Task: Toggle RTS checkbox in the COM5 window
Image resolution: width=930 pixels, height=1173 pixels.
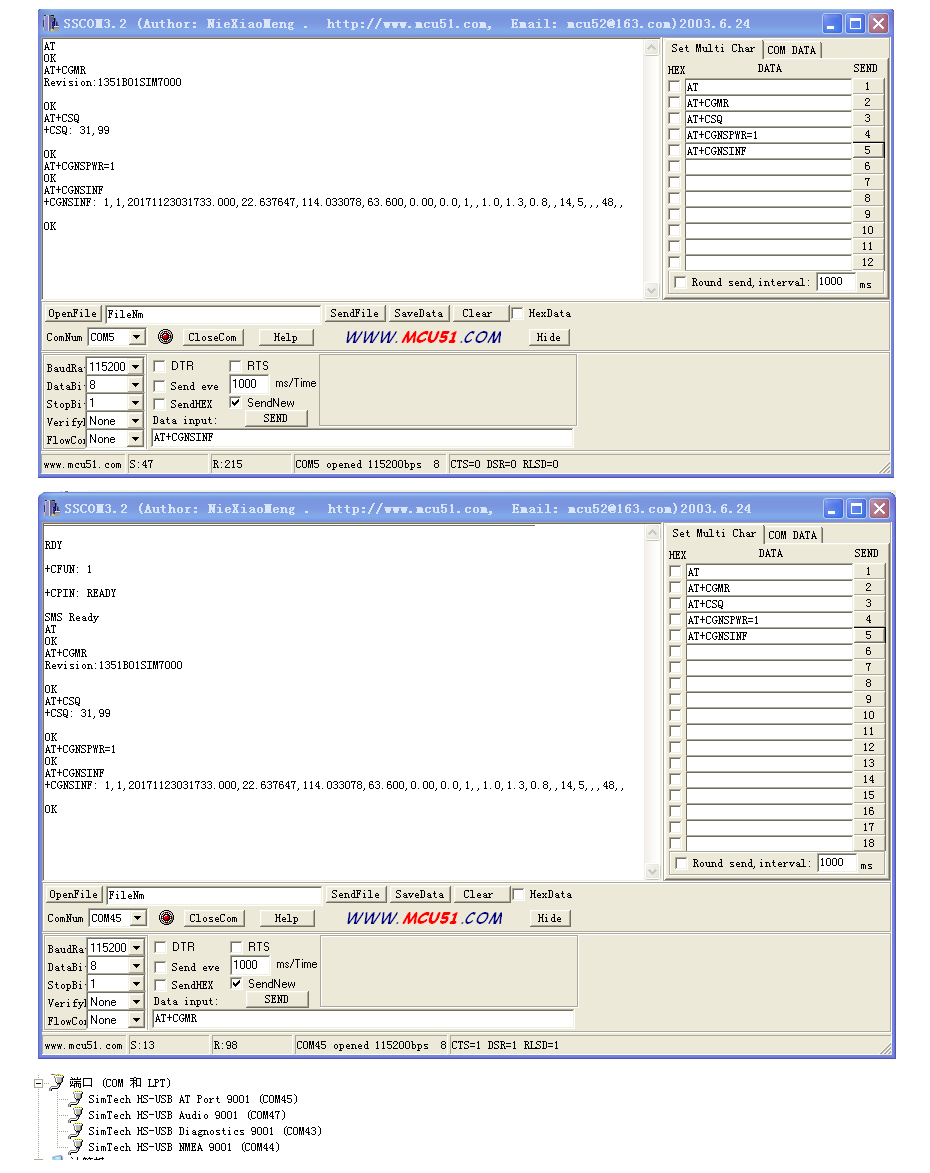Action: click(235, 366)
